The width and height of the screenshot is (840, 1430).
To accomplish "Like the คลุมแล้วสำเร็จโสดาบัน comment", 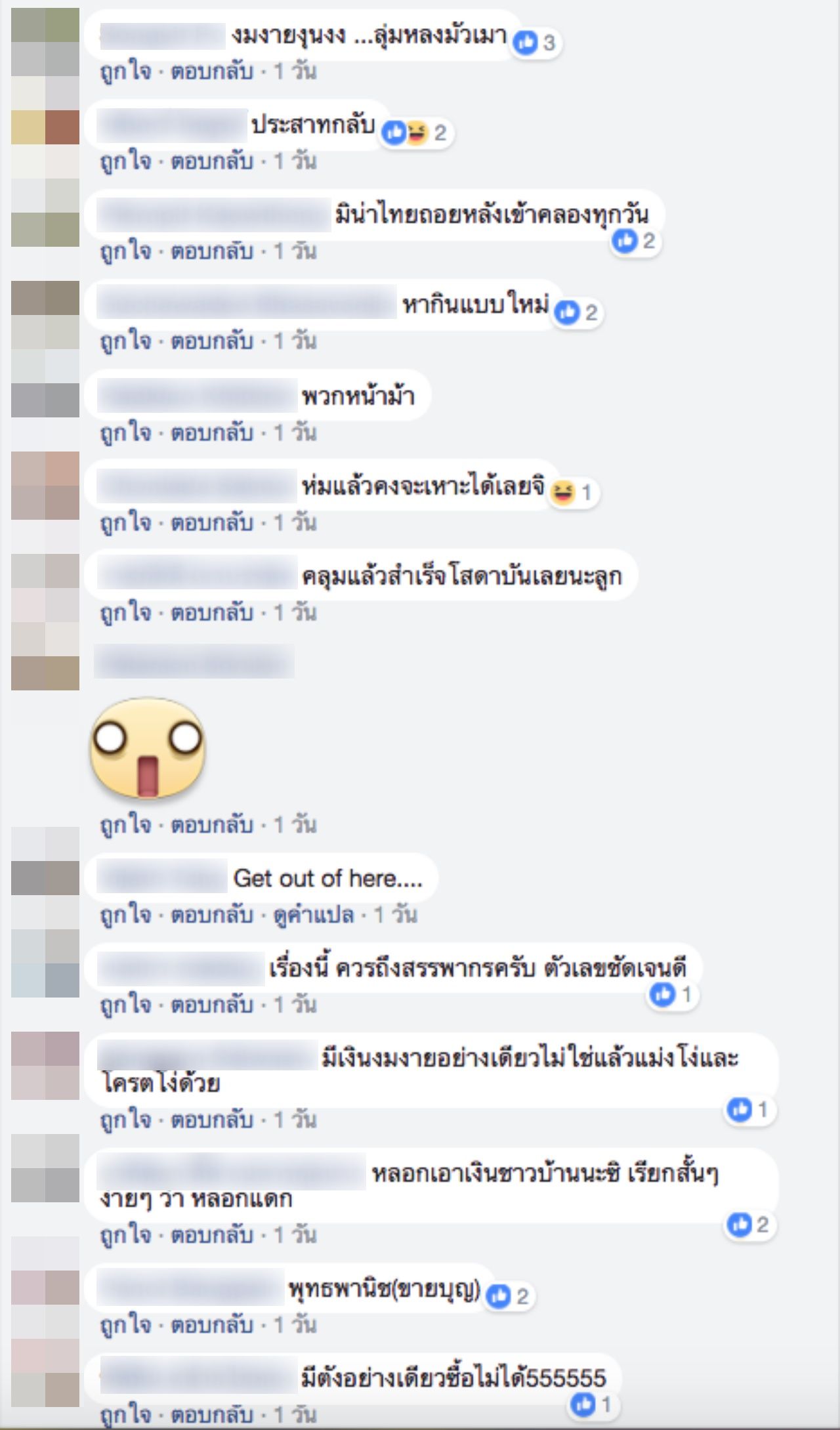I will pos(126,612).
